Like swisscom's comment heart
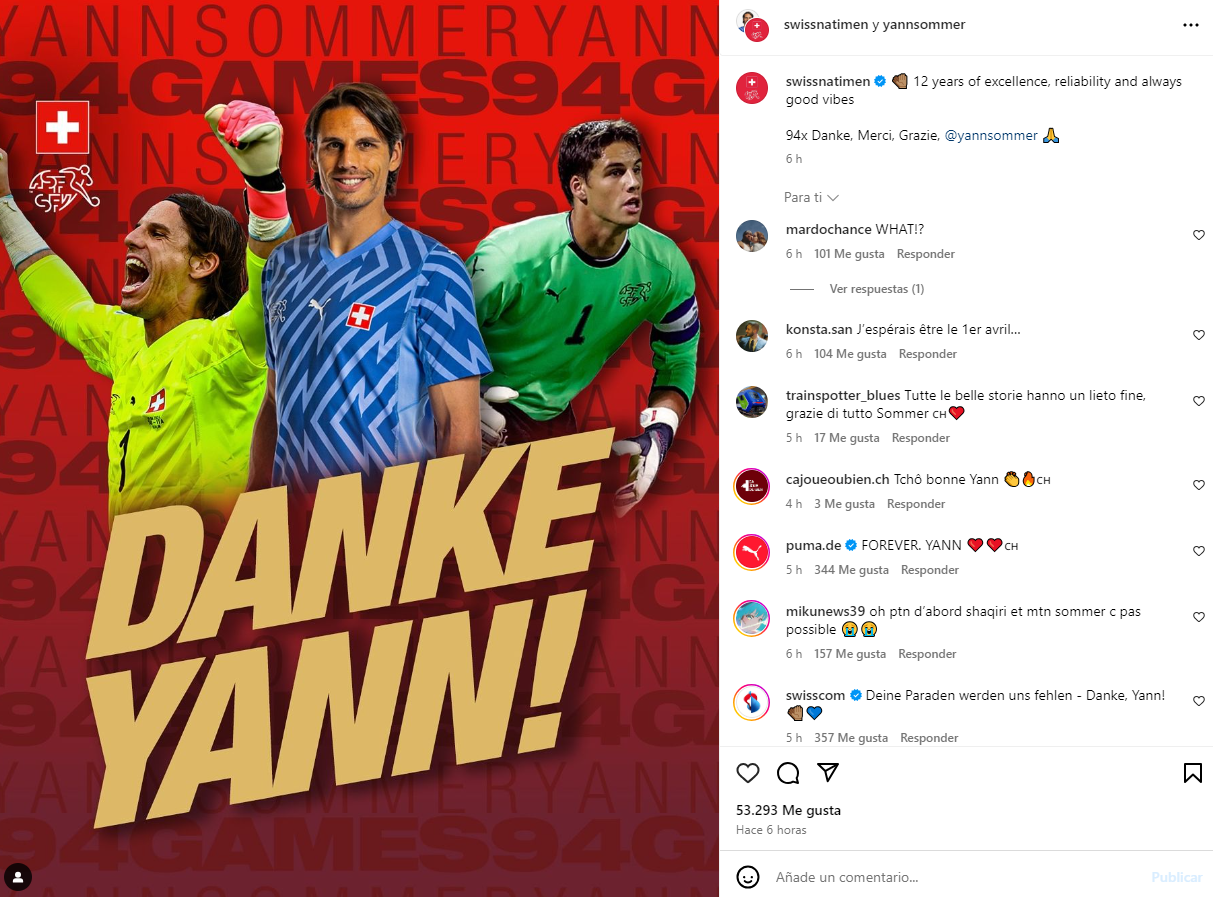Viewport: 1213px width, 897px height. pyautogui.click(x=1198, y=701)
